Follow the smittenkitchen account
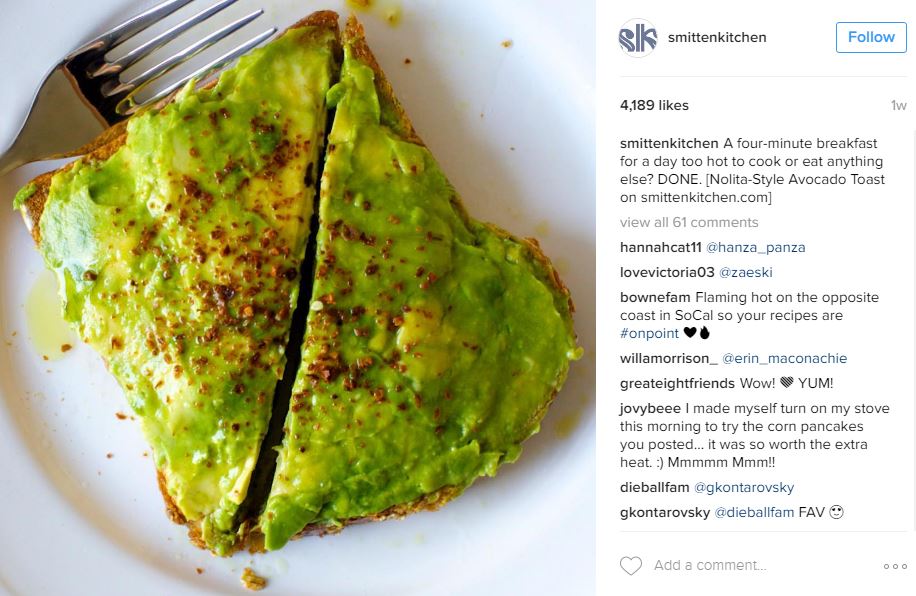 click(x=871, y=37)
